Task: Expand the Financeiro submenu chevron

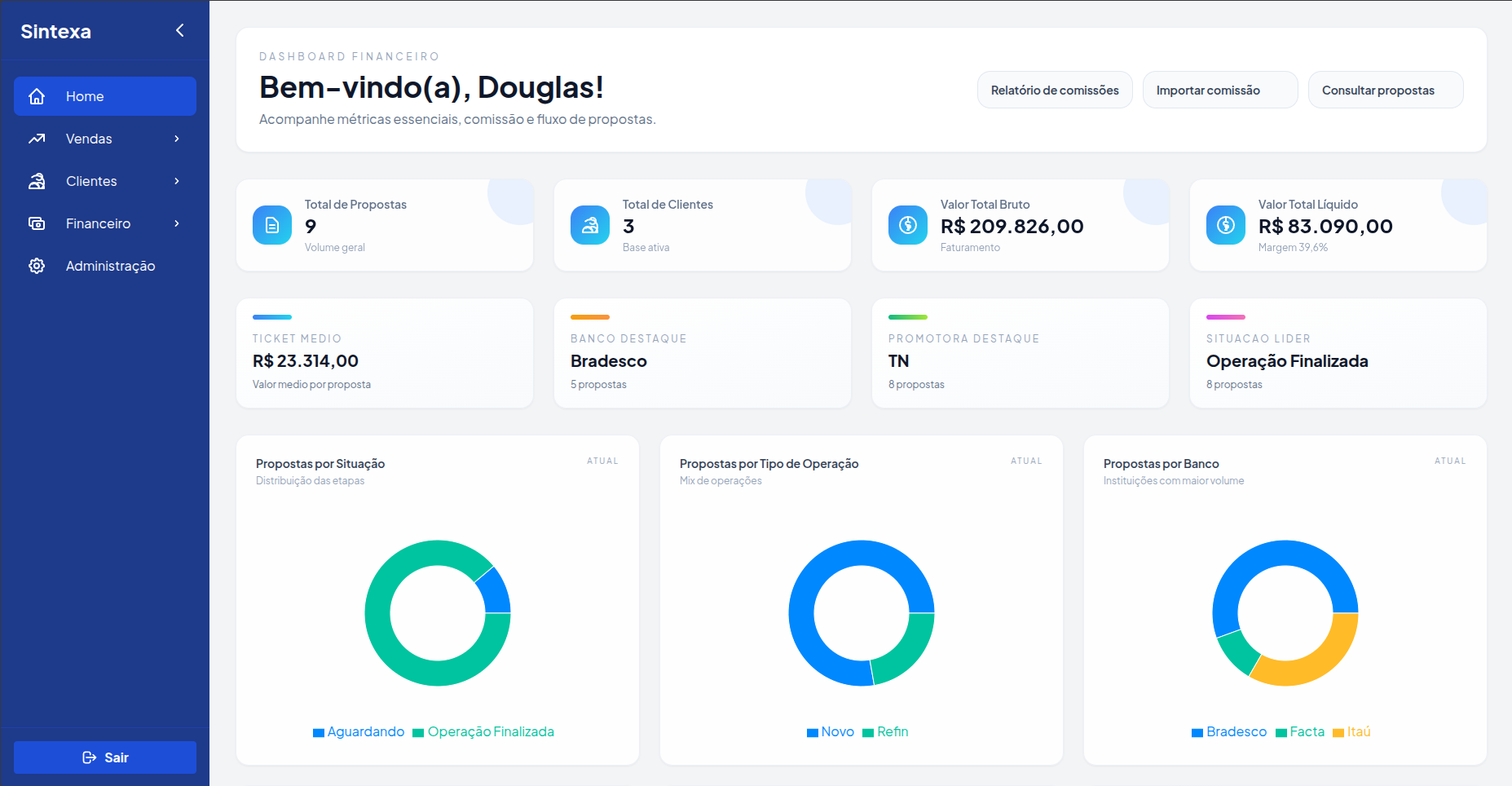Action: pos(177,223)
